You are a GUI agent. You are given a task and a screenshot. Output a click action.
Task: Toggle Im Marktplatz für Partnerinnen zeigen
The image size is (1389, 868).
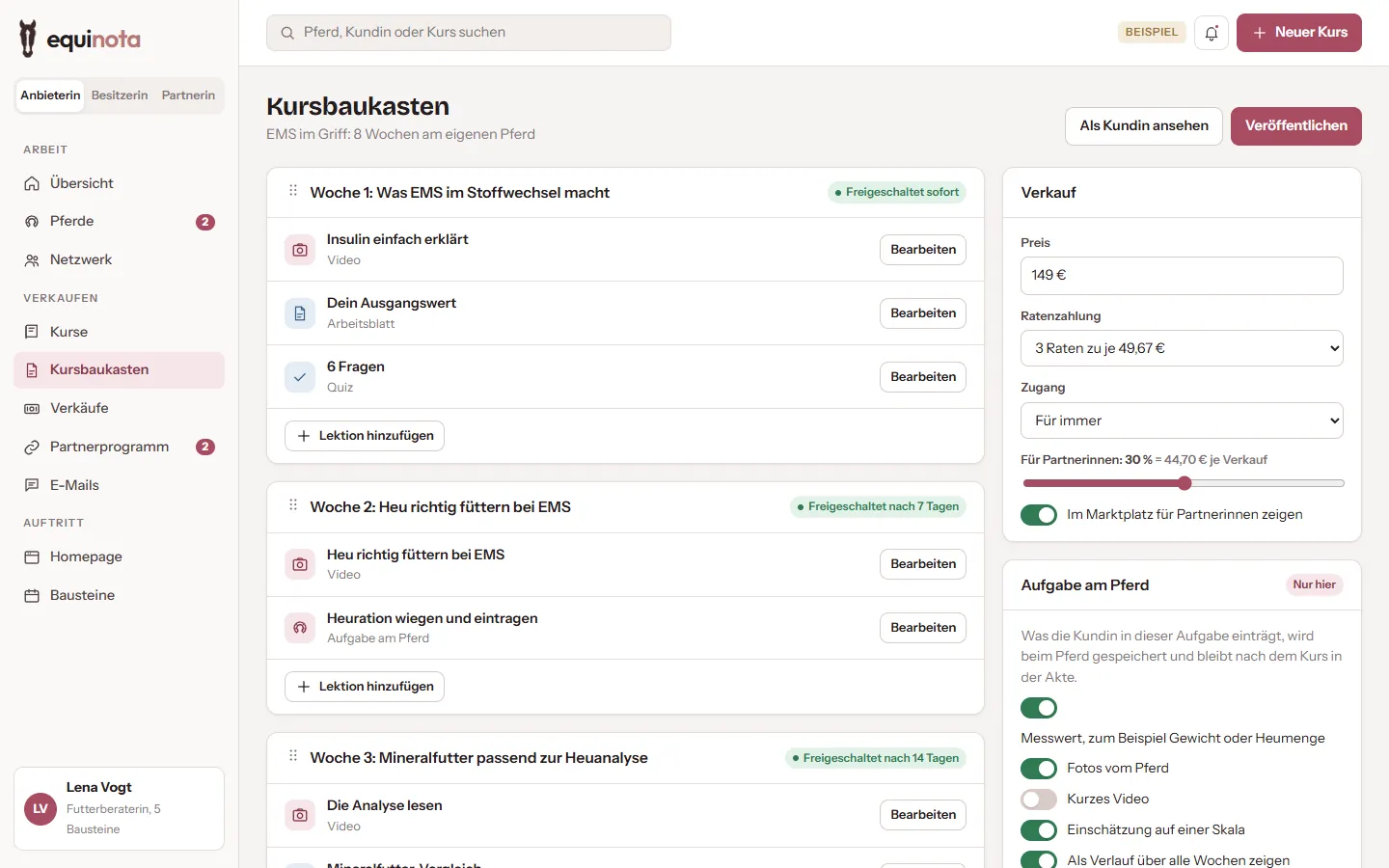1039,515
